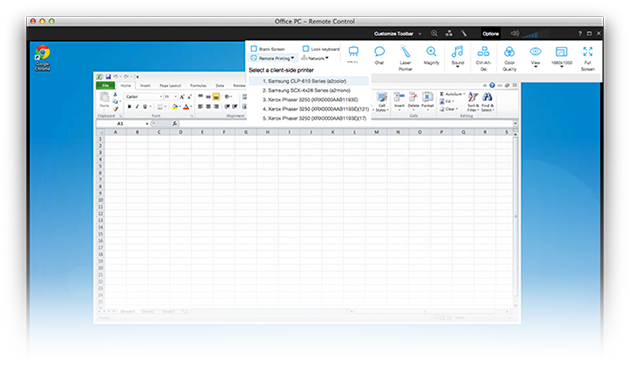Check the Lock keyboard option
This screenshot has height=368, width=630.
pos(305,49)
